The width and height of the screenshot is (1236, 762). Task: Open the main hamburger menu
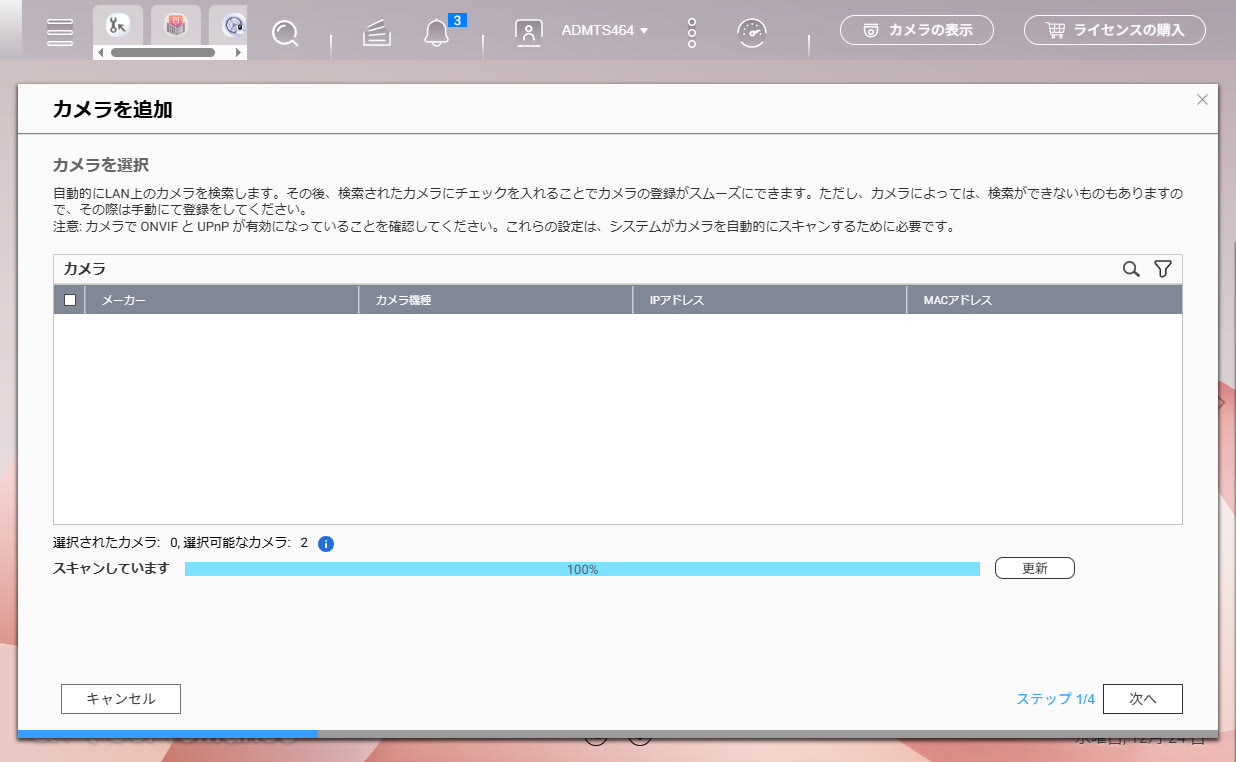pos(60,31)
